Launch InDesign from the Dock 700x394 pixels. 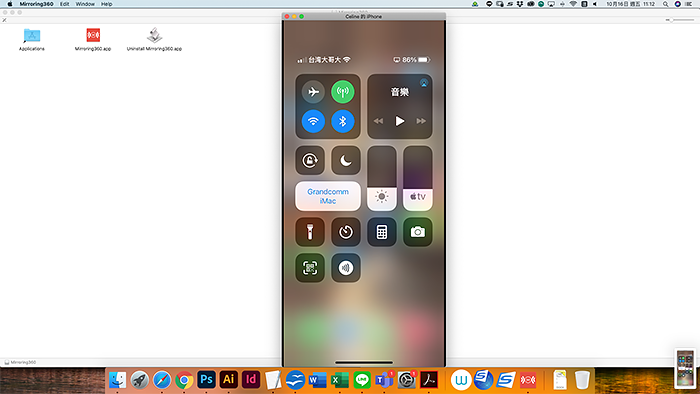251,380
